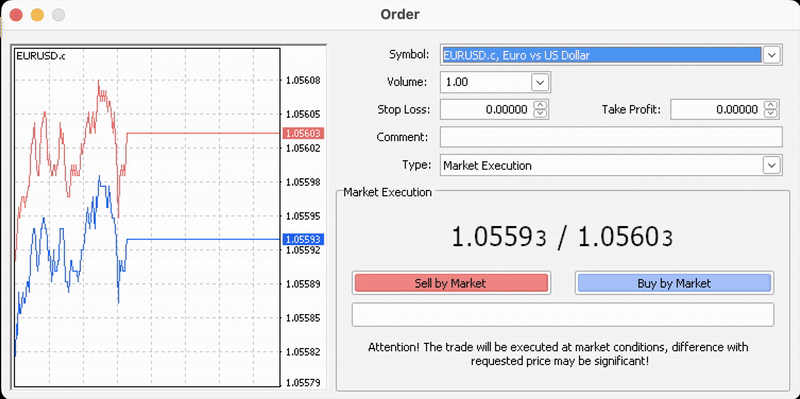Click the empty status box below buttons
This screenshot has height=399, width=800.
[x=563, y=315]
